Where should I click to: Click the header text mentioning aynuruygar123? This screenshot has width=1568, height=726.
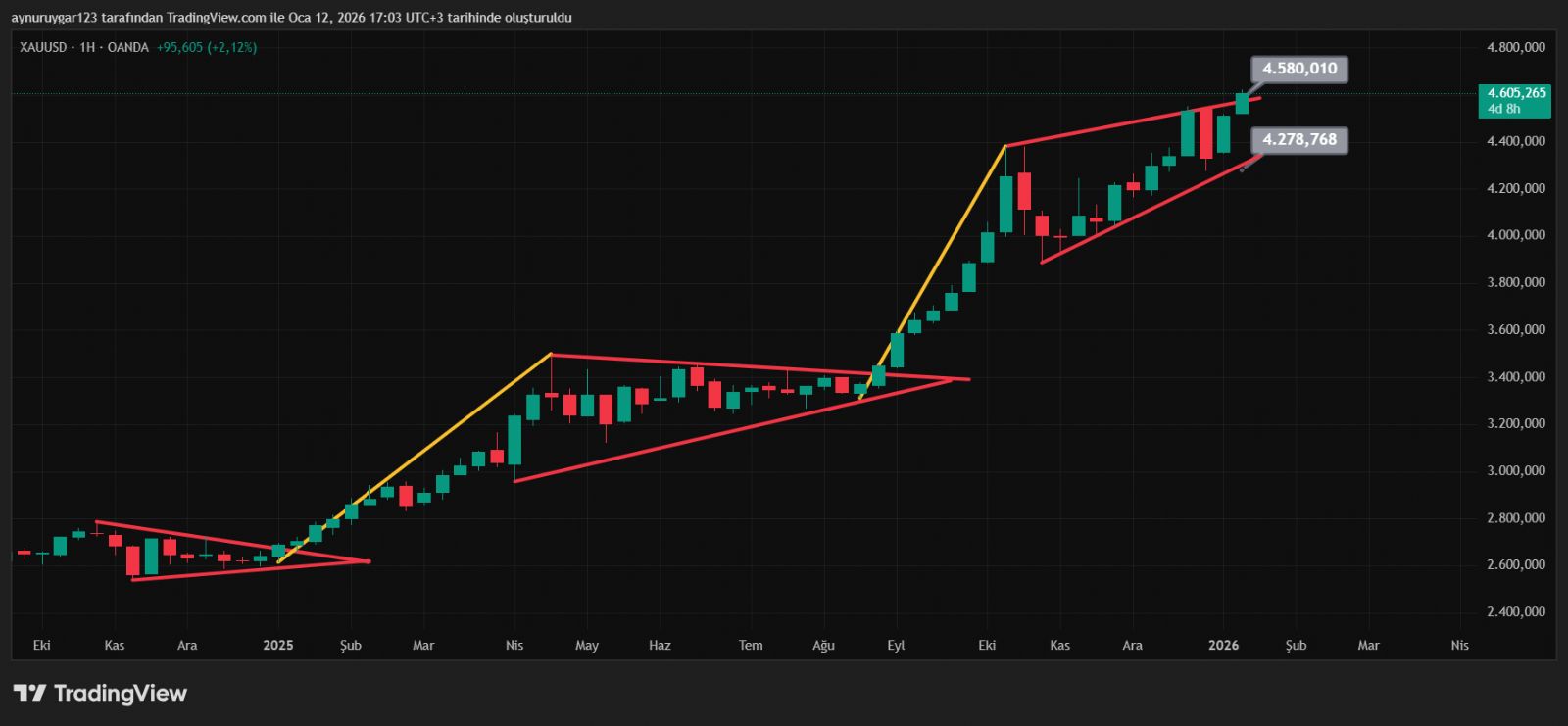tap(291, 17)
